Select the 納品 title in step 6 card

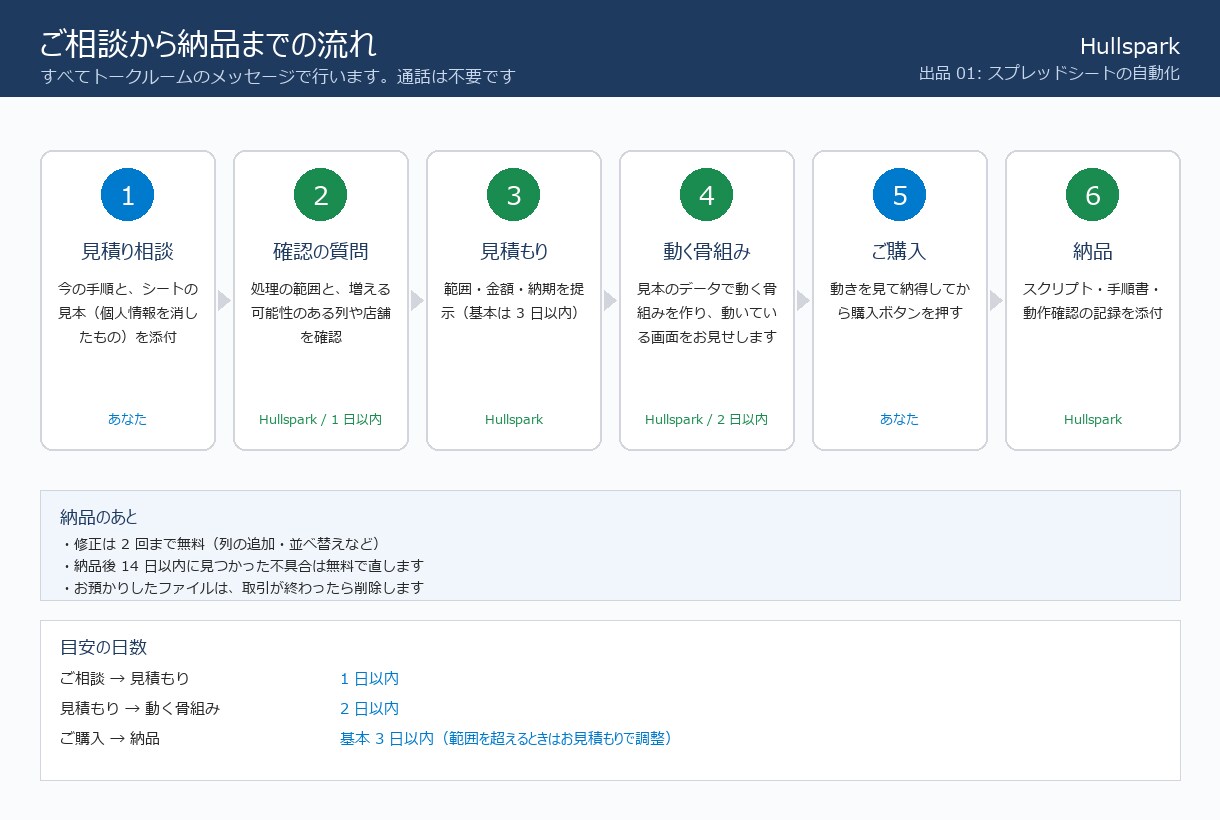[1093, 251]
